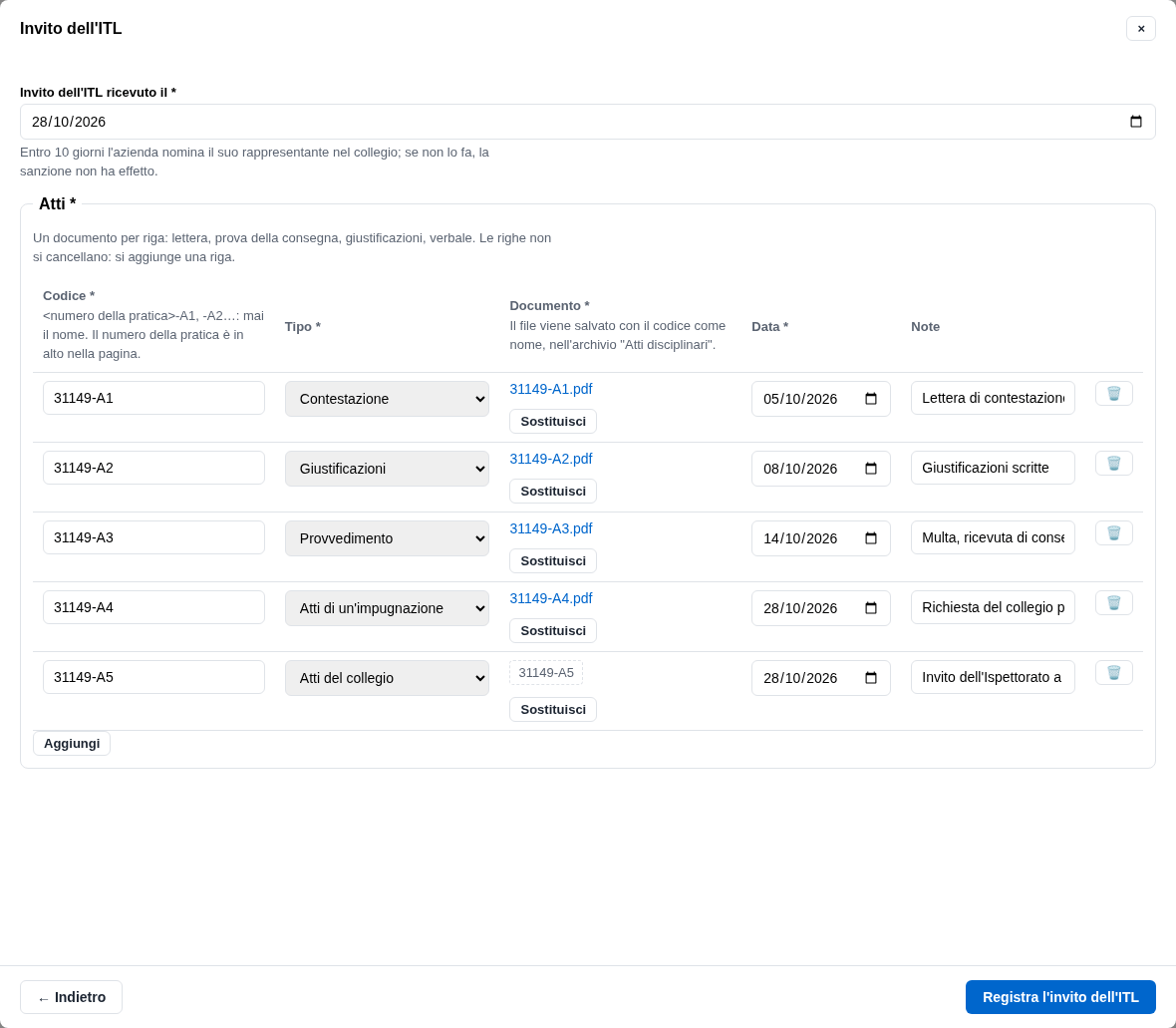
Task: Open document link 31149-A2.pdf
Action: pyautogui.click(x=551, y=460)
